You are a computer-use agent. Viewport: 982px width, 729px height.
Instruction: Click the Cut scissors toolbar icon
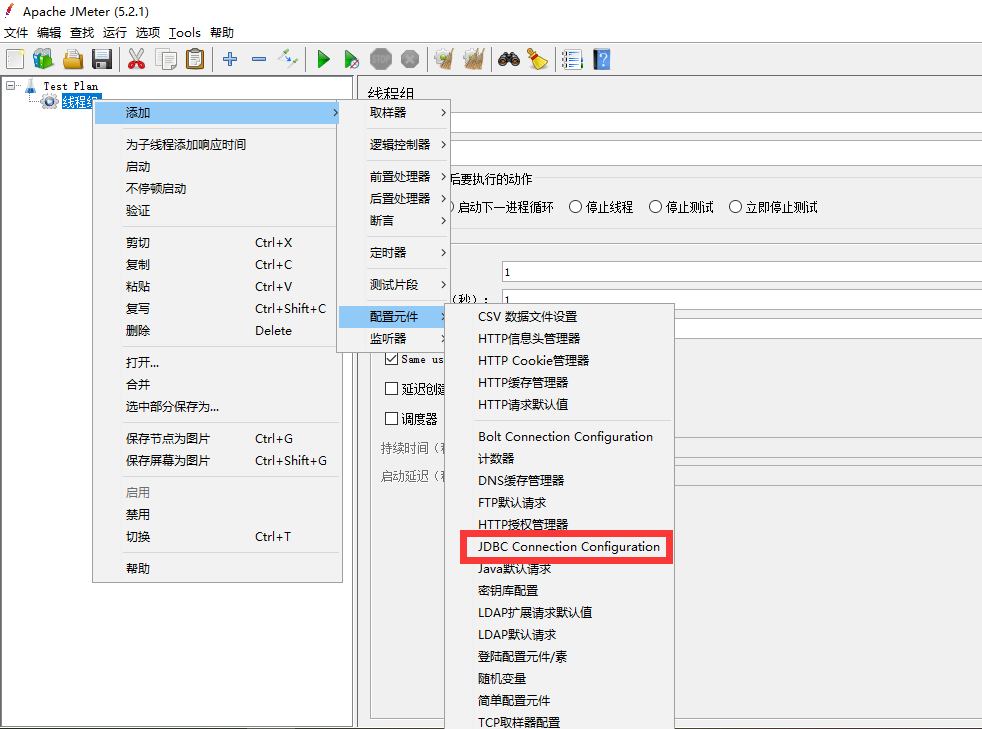[x=137, y=59]
